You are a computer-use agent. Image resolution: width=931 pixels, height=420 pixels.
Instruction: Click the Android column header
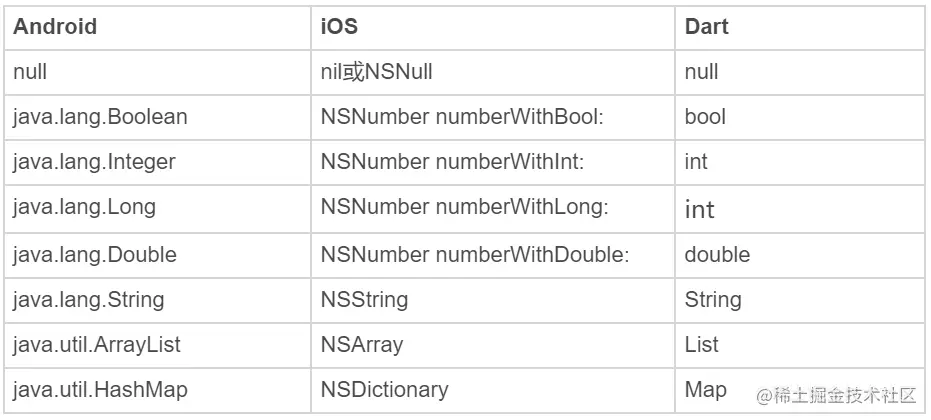[x=55, y=27]
